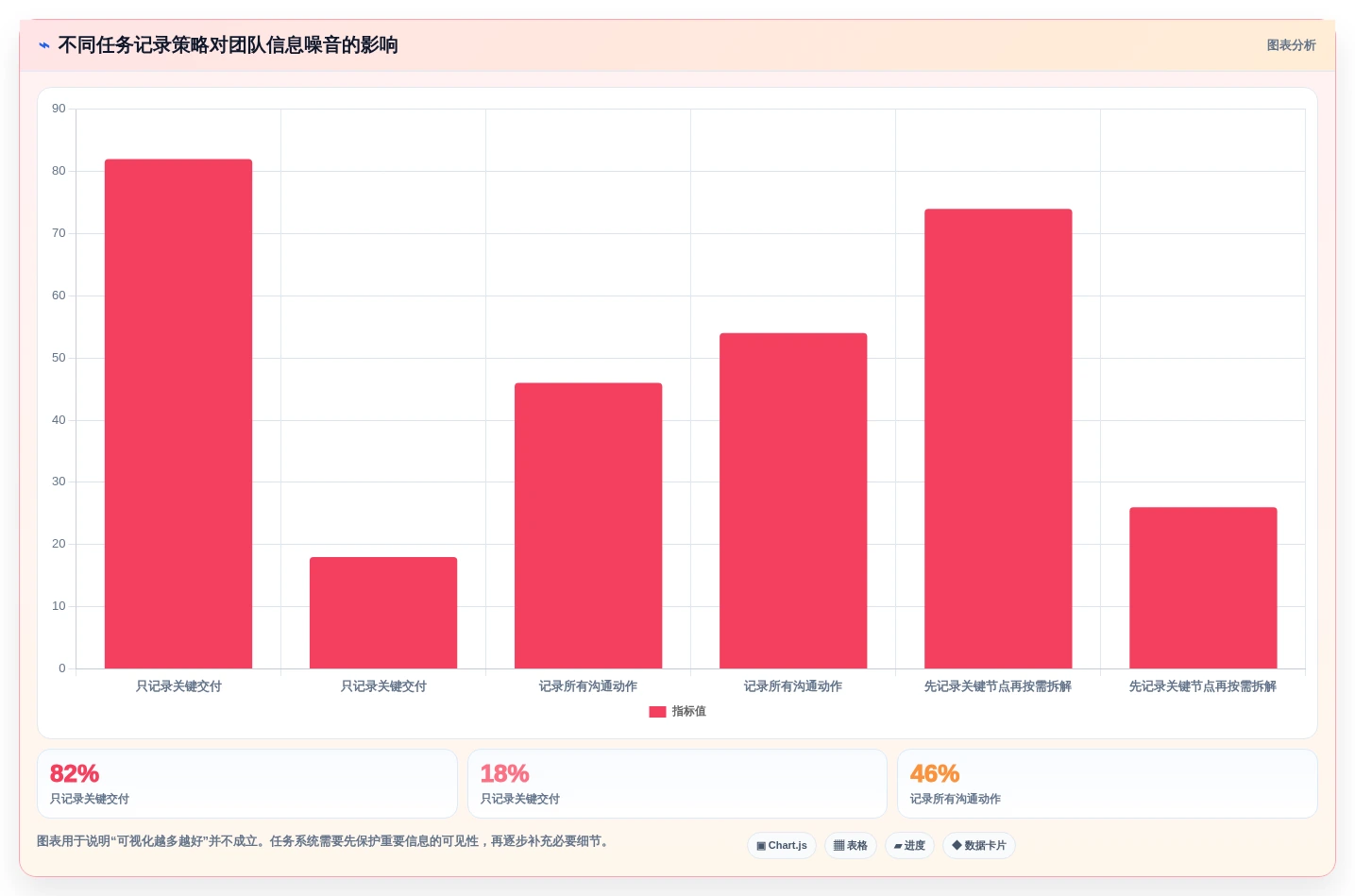
Task: Click the blue lightning icon beside the title
Action: click(44, 45)
